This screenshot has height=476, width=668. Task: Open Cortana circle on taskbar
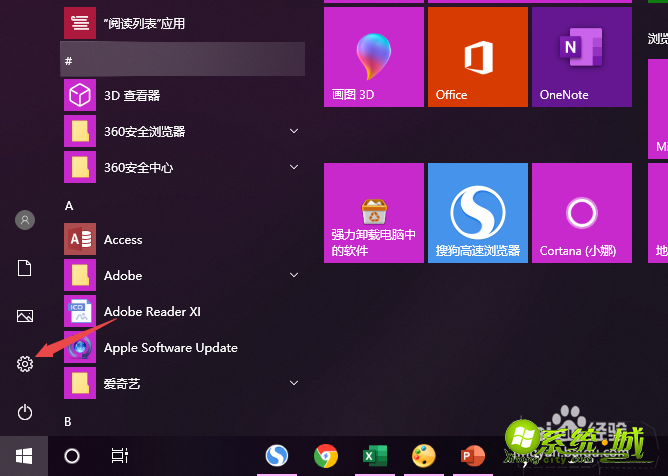point(72,456)
